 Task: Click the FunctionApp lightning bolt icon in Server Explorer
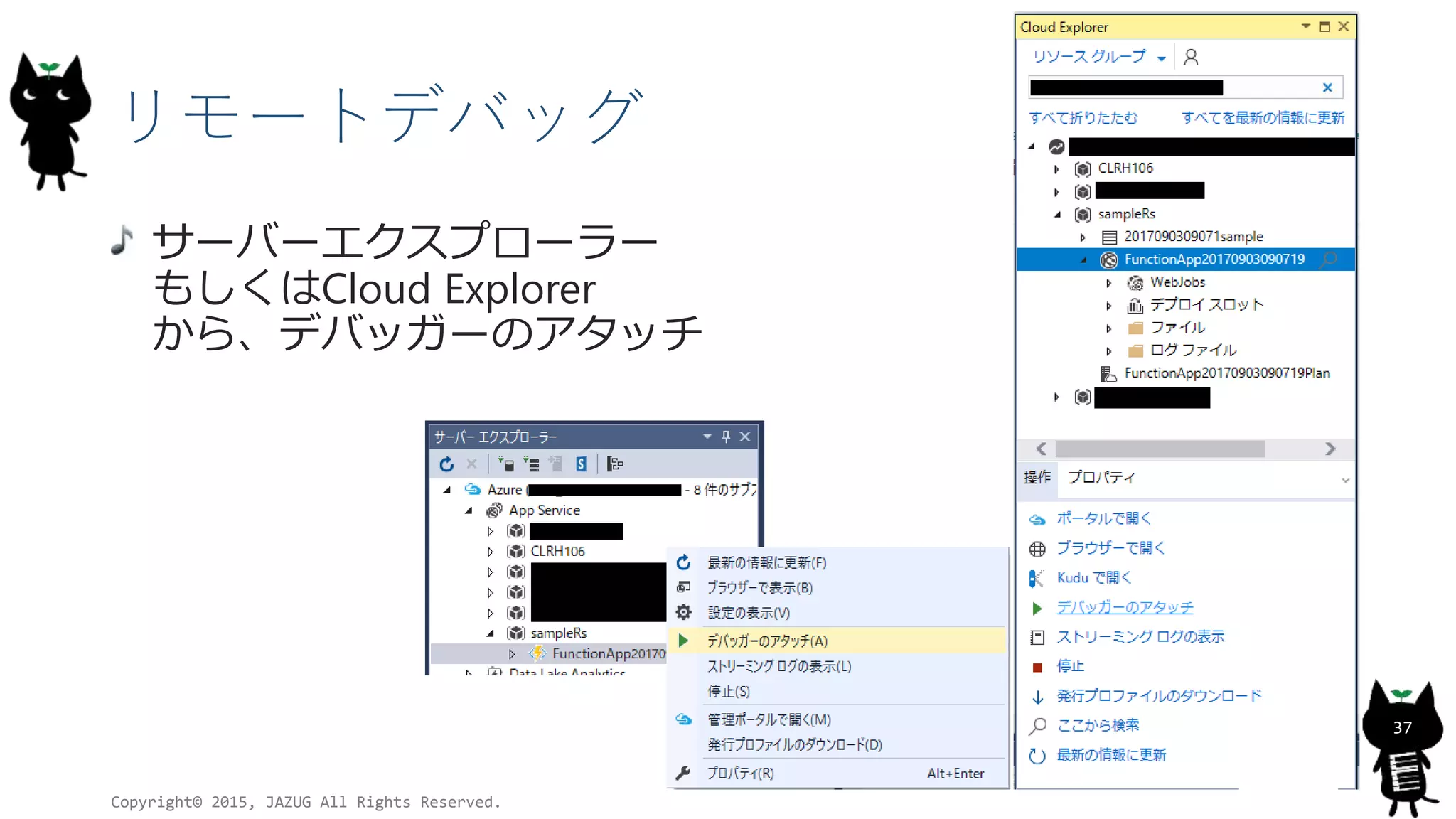tap(537, 653)
